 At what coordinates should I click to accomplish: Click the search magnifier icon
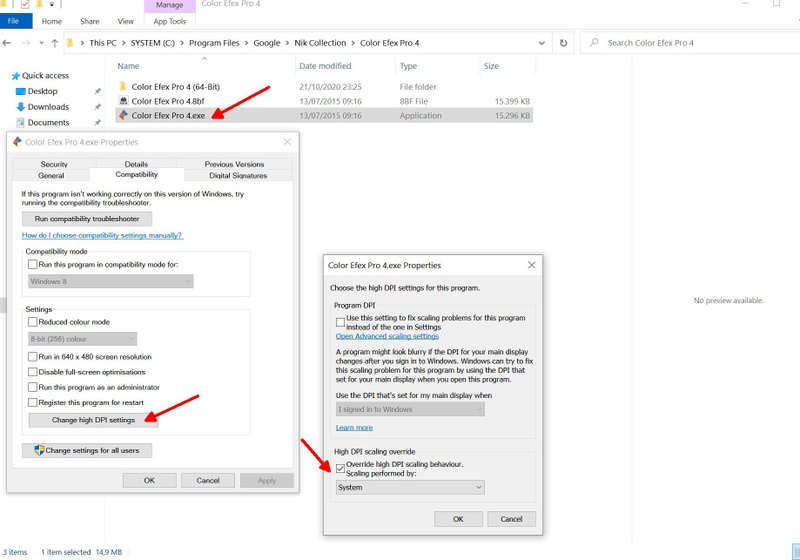click(594, 43)
